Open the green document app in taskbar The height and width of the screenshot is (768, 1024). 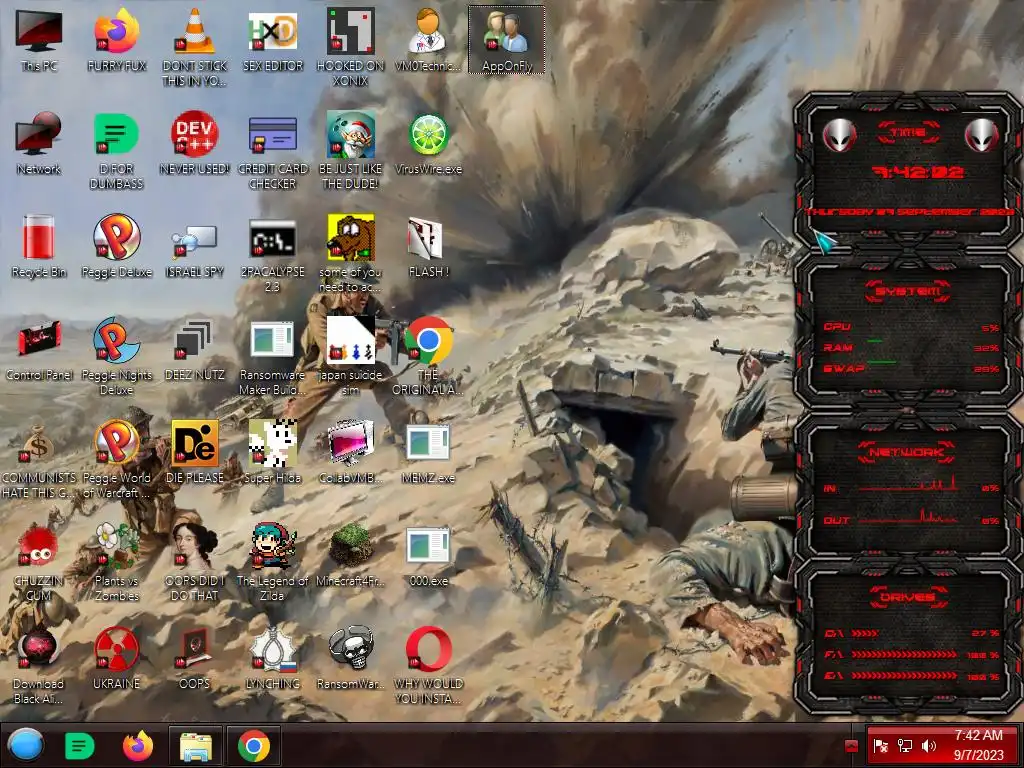click(80, 746)
